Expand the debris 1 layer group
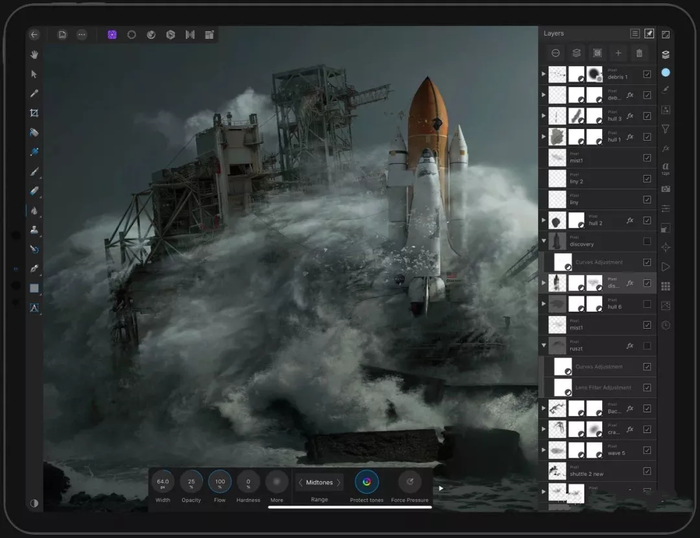Viewport: 700px width, 538px height. [543, 74]
